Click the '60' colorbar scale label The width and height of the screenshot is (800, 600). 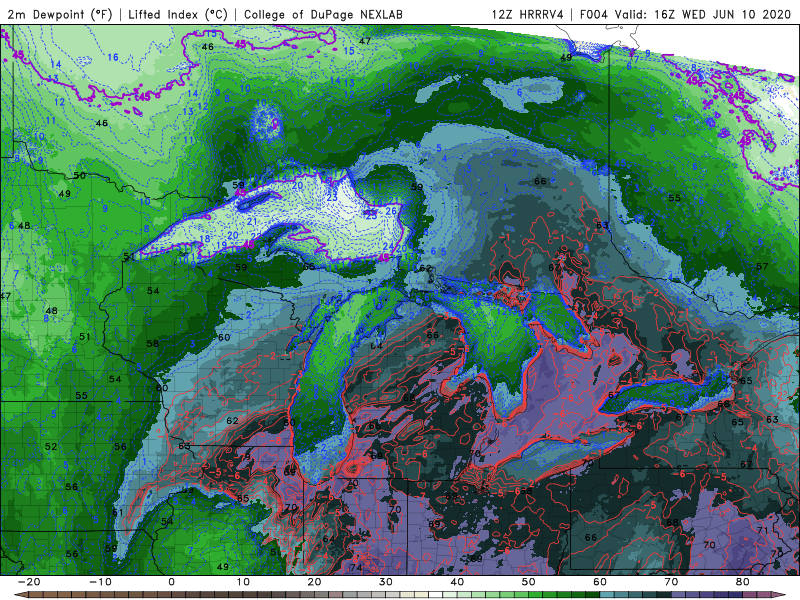point(600,582)
